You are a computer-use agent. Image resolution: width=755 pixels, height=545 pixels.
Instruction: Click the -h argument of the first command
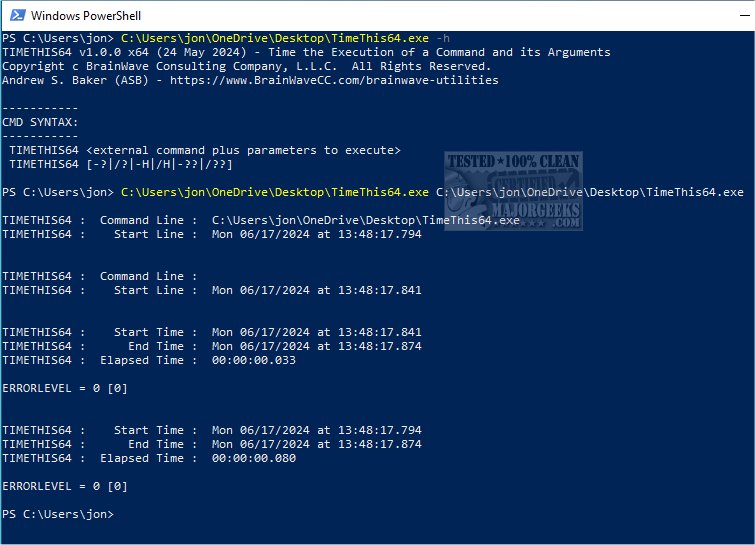tap(443, 38)
